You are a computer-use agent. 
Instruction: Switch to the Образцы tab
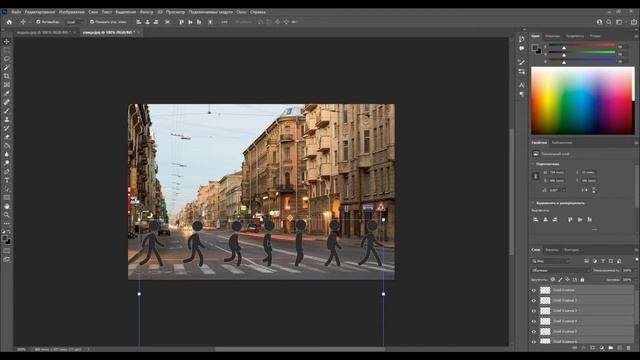click(553, 36)
